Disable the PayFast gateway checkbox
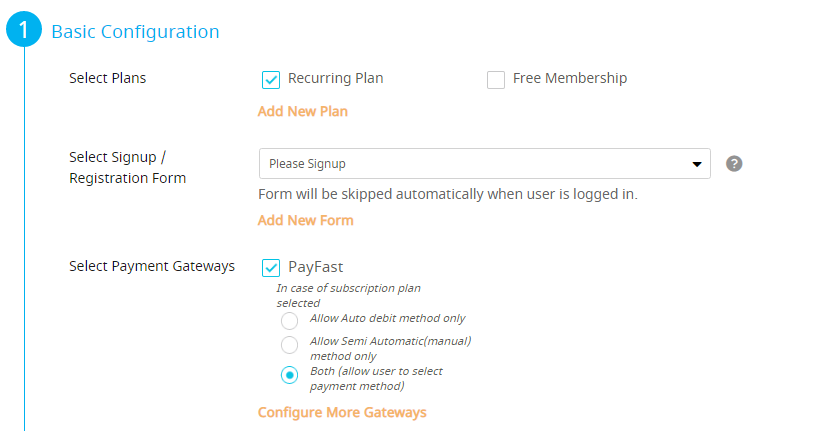This screenshot has width=831, height=431. (x=271, y=268)
